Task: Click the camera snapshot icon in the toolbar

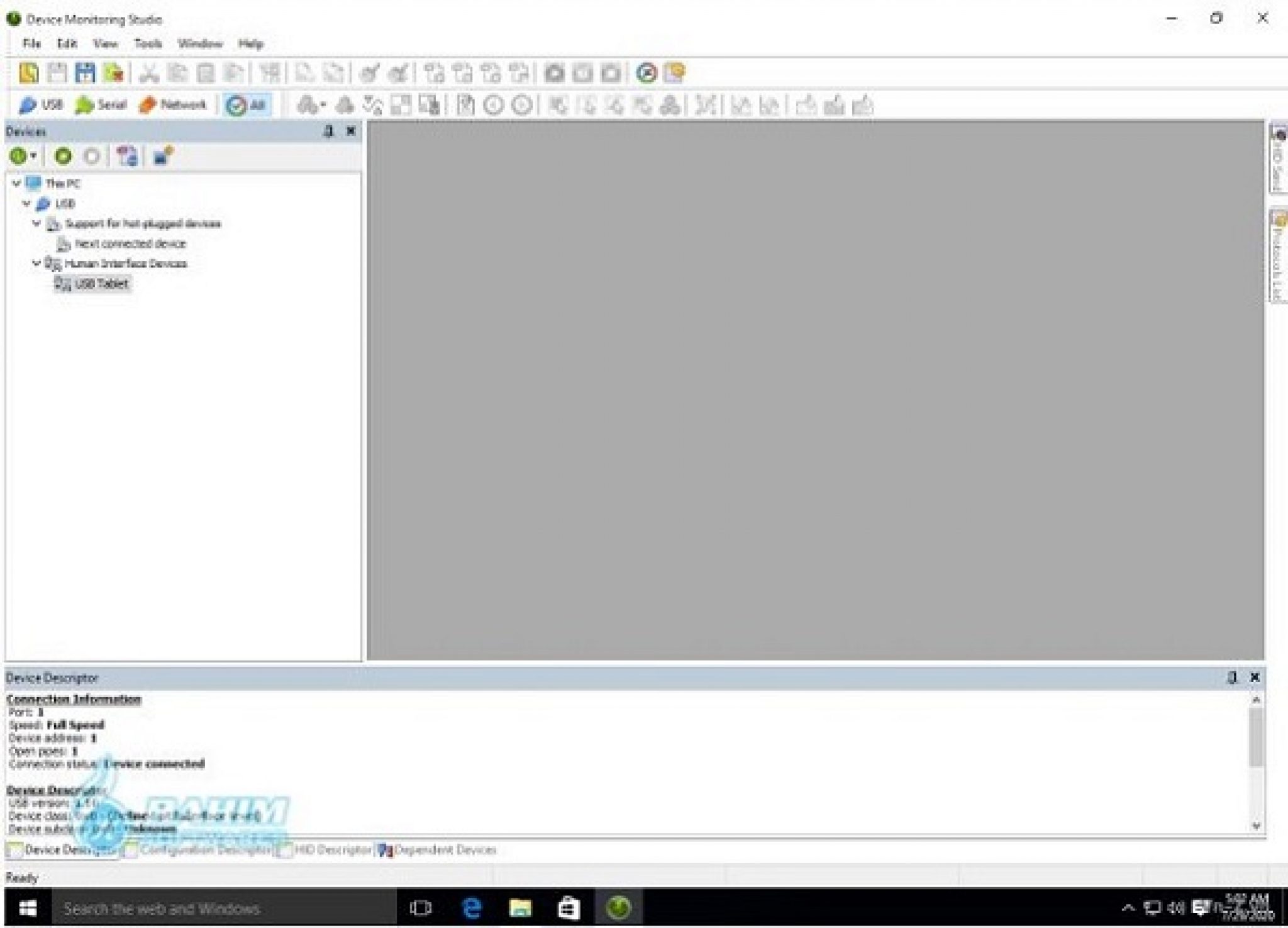Action: pos(555,72)
